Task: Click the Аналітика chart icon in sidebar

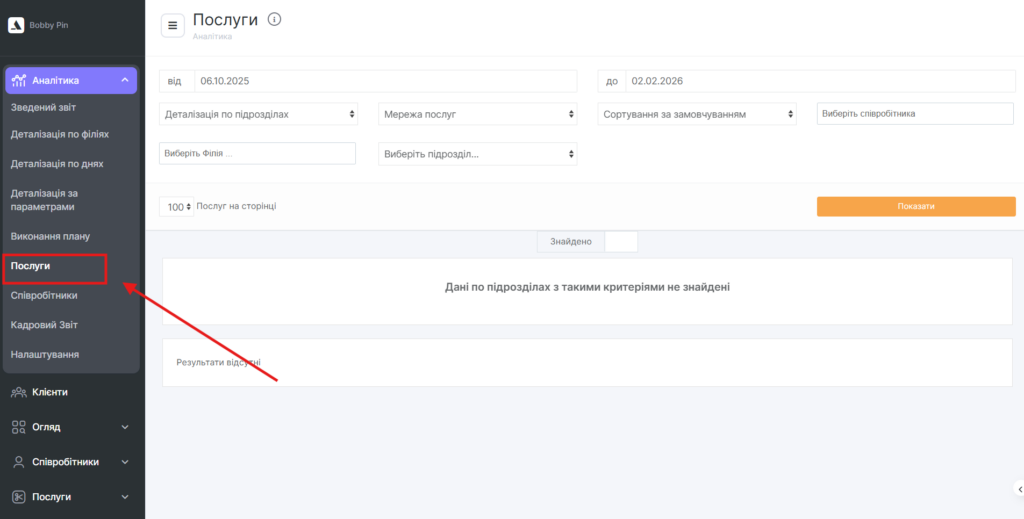Action: [x=18, y=80]
